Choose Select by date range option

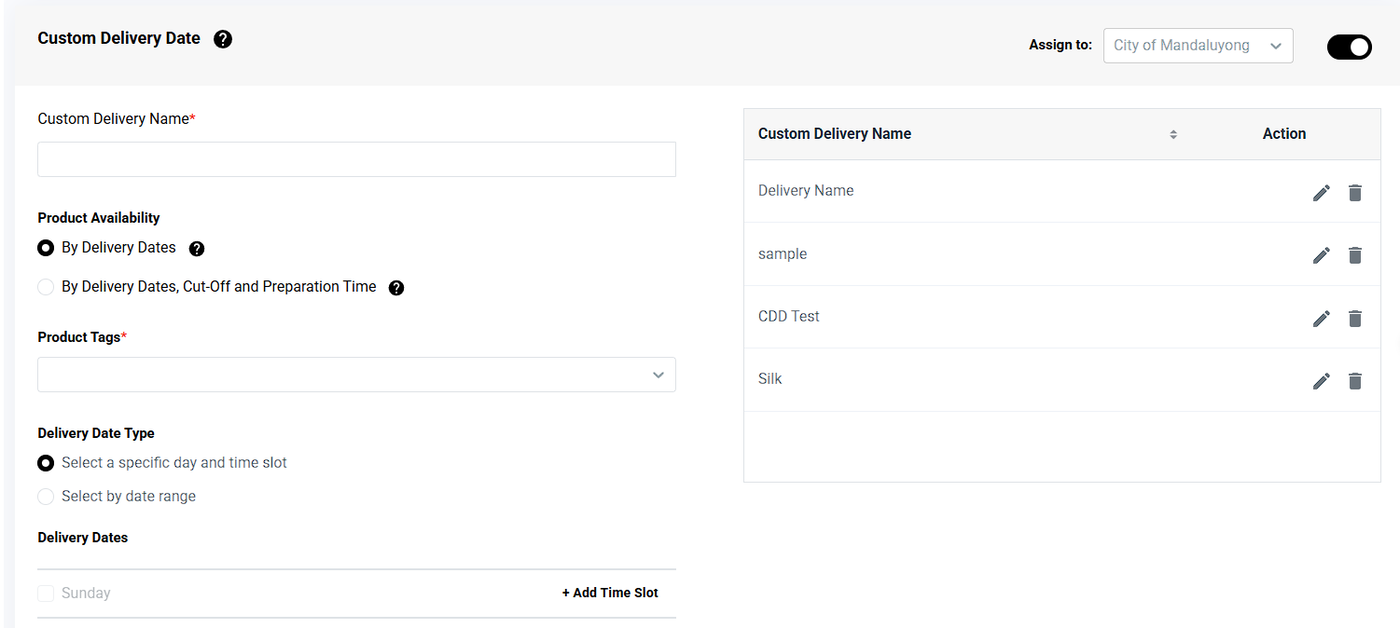pyautogui.click(x=46, y=497)
